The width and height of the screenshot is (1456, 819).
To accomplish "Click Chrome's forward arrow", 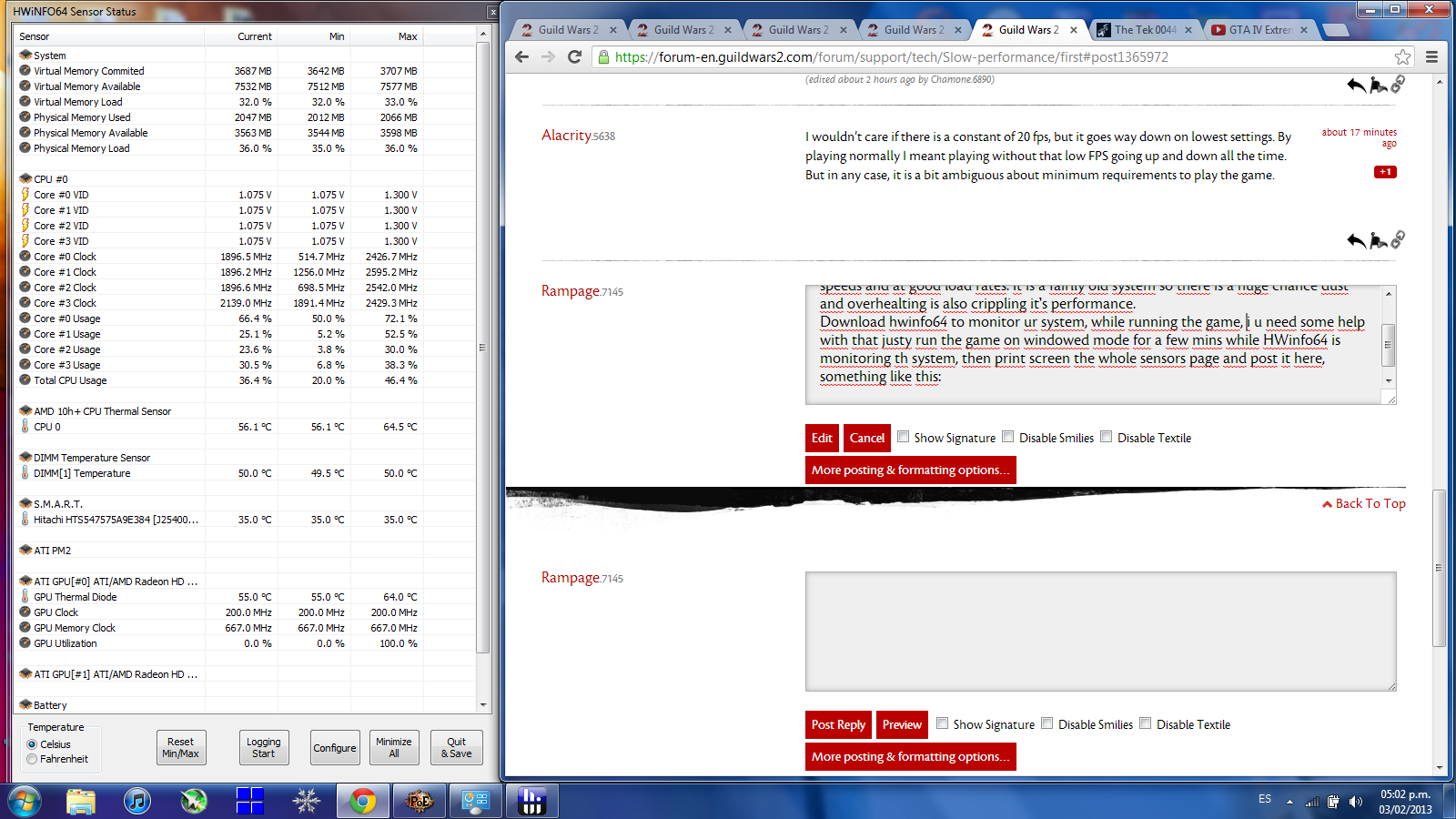I will coord(548,56).
